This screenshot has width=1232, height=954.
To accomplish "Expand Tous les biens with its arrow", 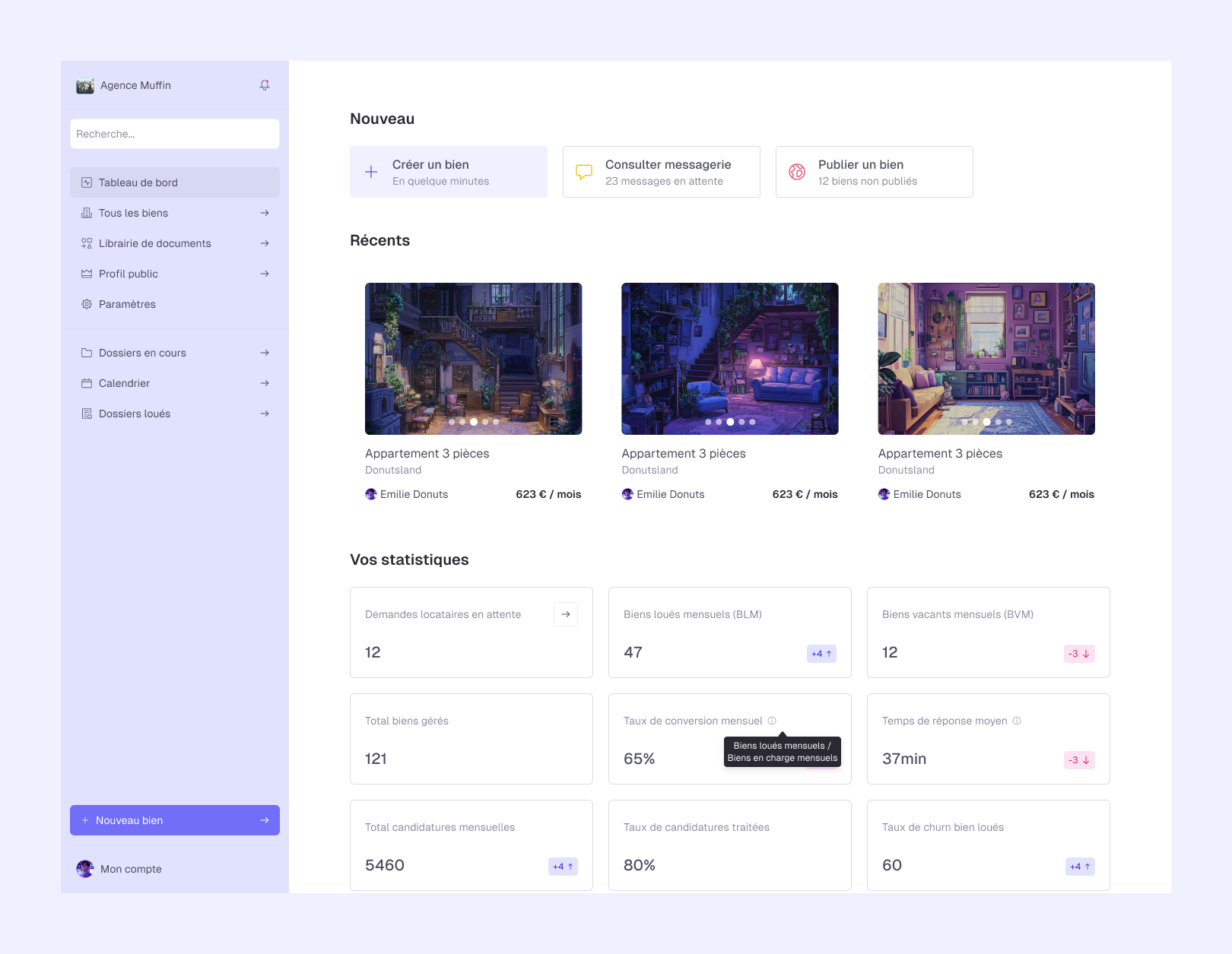I will [265, 213].
